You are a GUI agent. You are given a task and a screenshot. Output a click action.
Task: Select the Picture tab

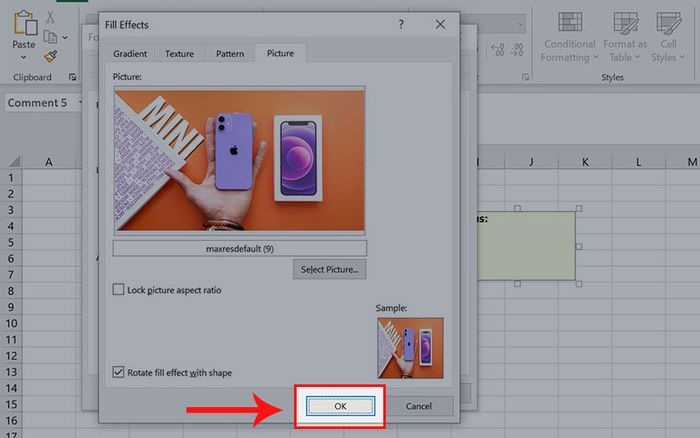280,53
